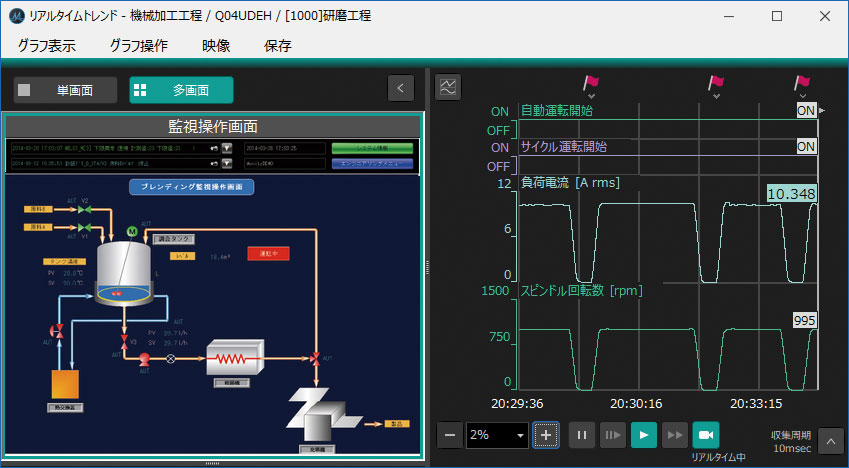The width and height of the screenshot is (849, 468).
Task: Toggle the real-time camera button
Action: coord(706,435)
